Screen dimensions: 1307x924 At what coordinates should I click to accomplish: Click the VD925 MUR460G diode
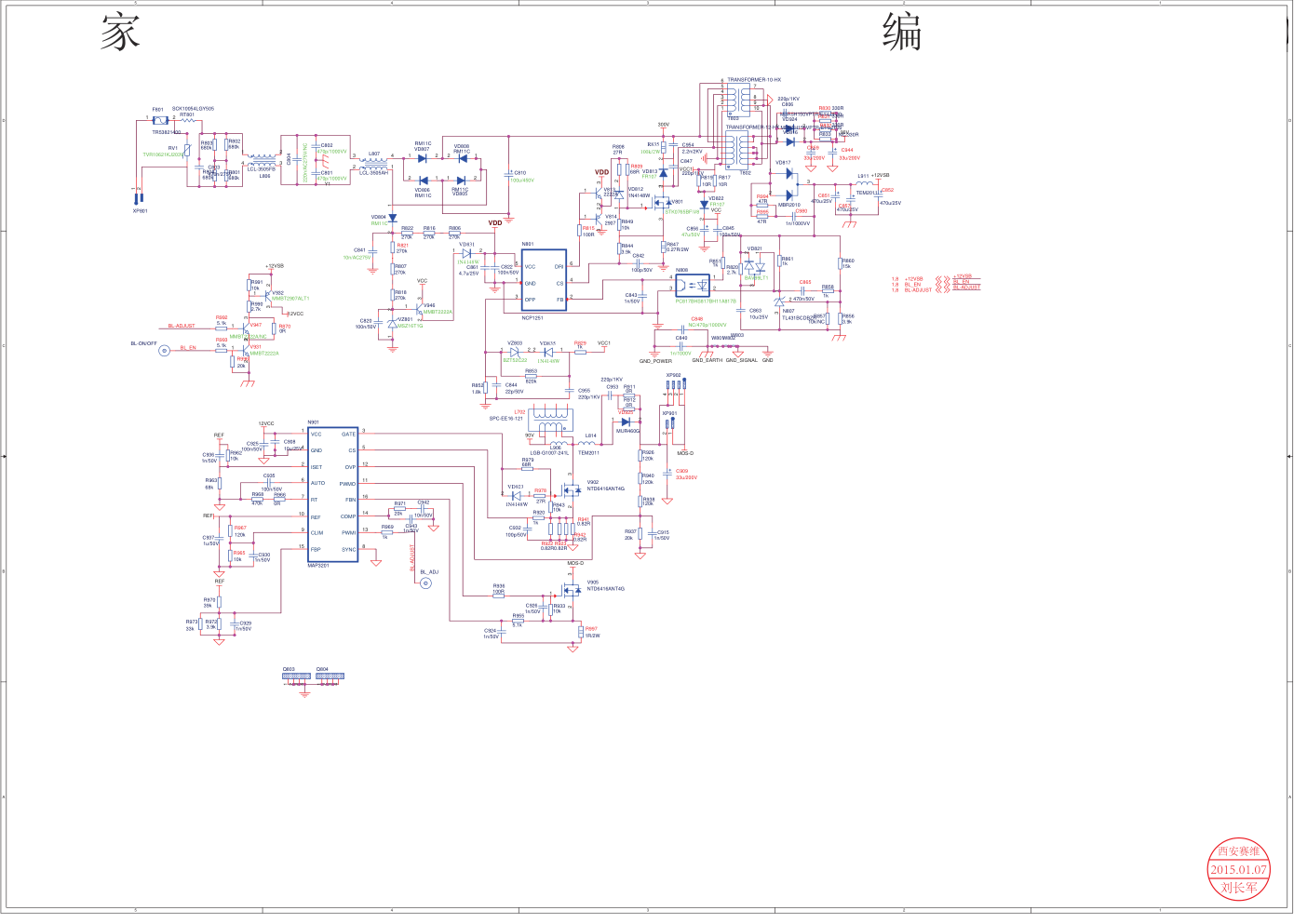pos(626,422)
